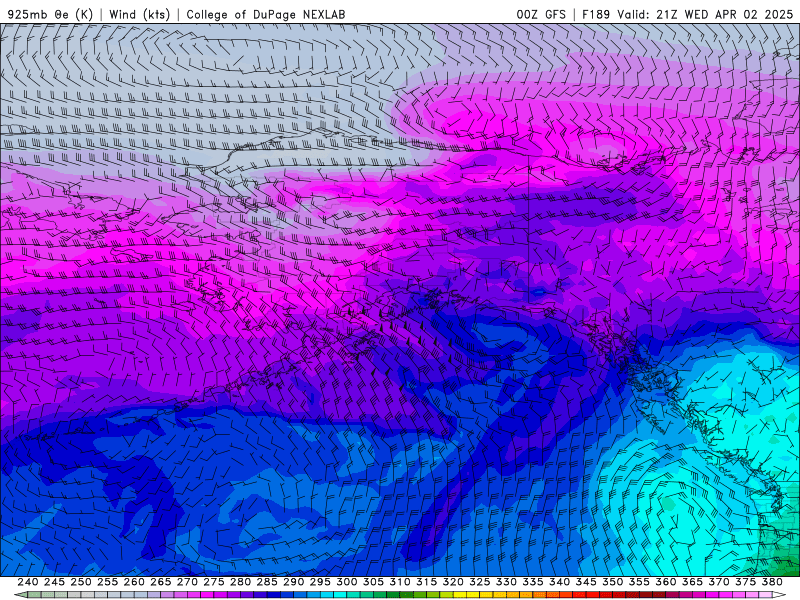800x600 pixels.
Task: Click the 355 value on the color scale
Action: pyautogui.click(x=639, y=582)
